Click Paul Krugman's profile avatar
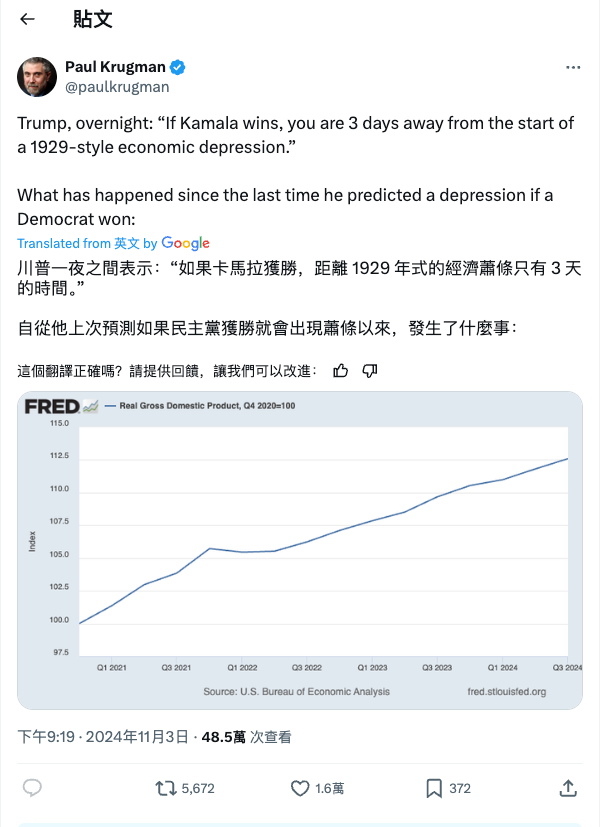 [x=37, y=77]
